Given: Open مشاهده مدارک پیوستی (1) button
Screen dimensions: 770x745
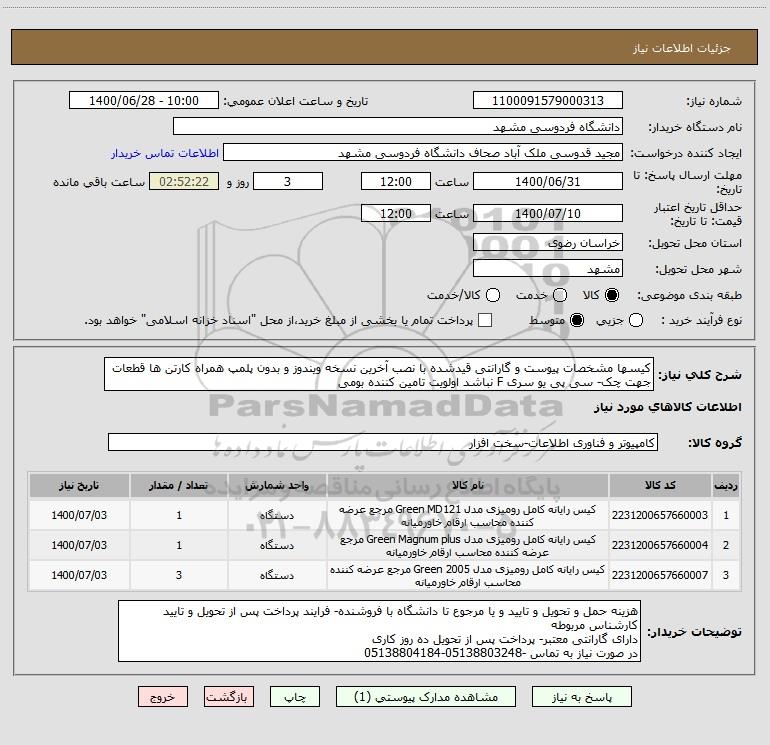Looking at the screenshot, I should click(x=426, y=697).
